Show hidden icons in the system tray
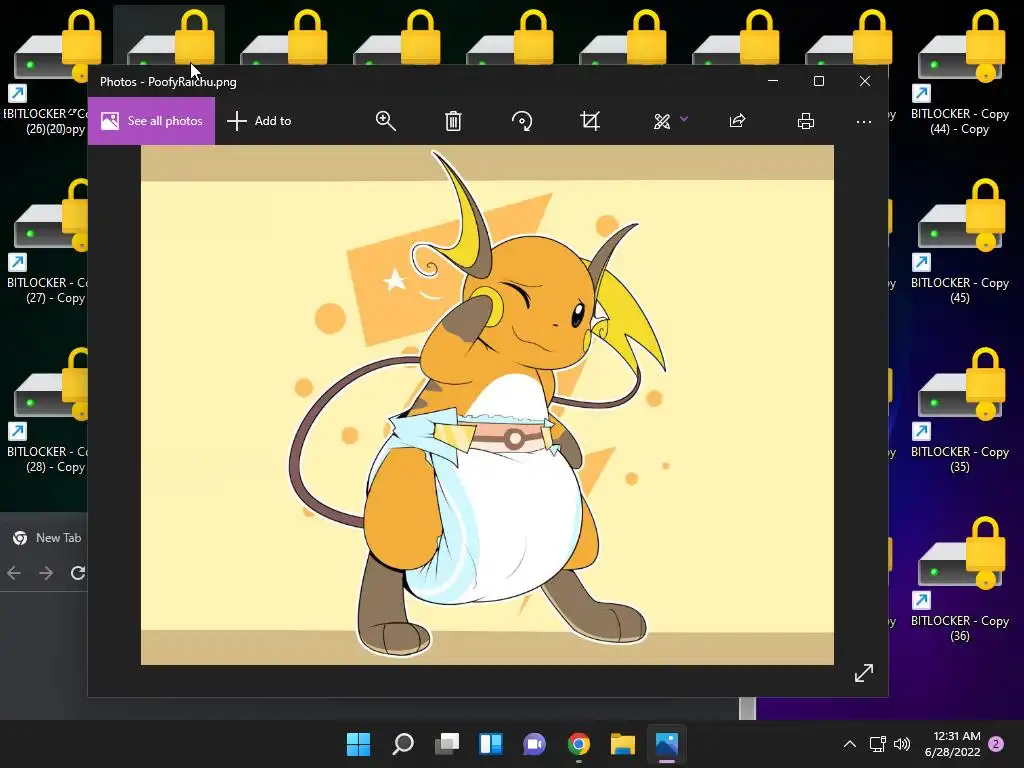The width and height of the screenshot is (1024, 768). (x=850, y=744)
